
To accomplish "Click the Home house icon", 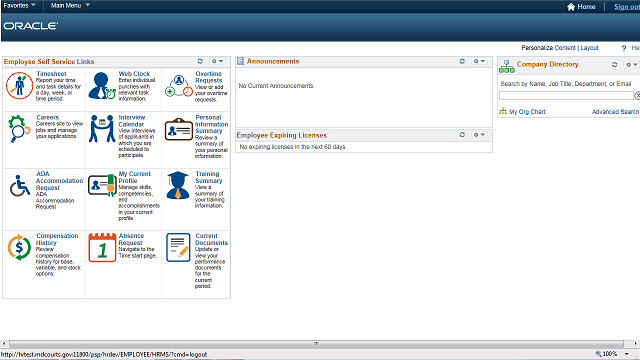I will 571,7.
